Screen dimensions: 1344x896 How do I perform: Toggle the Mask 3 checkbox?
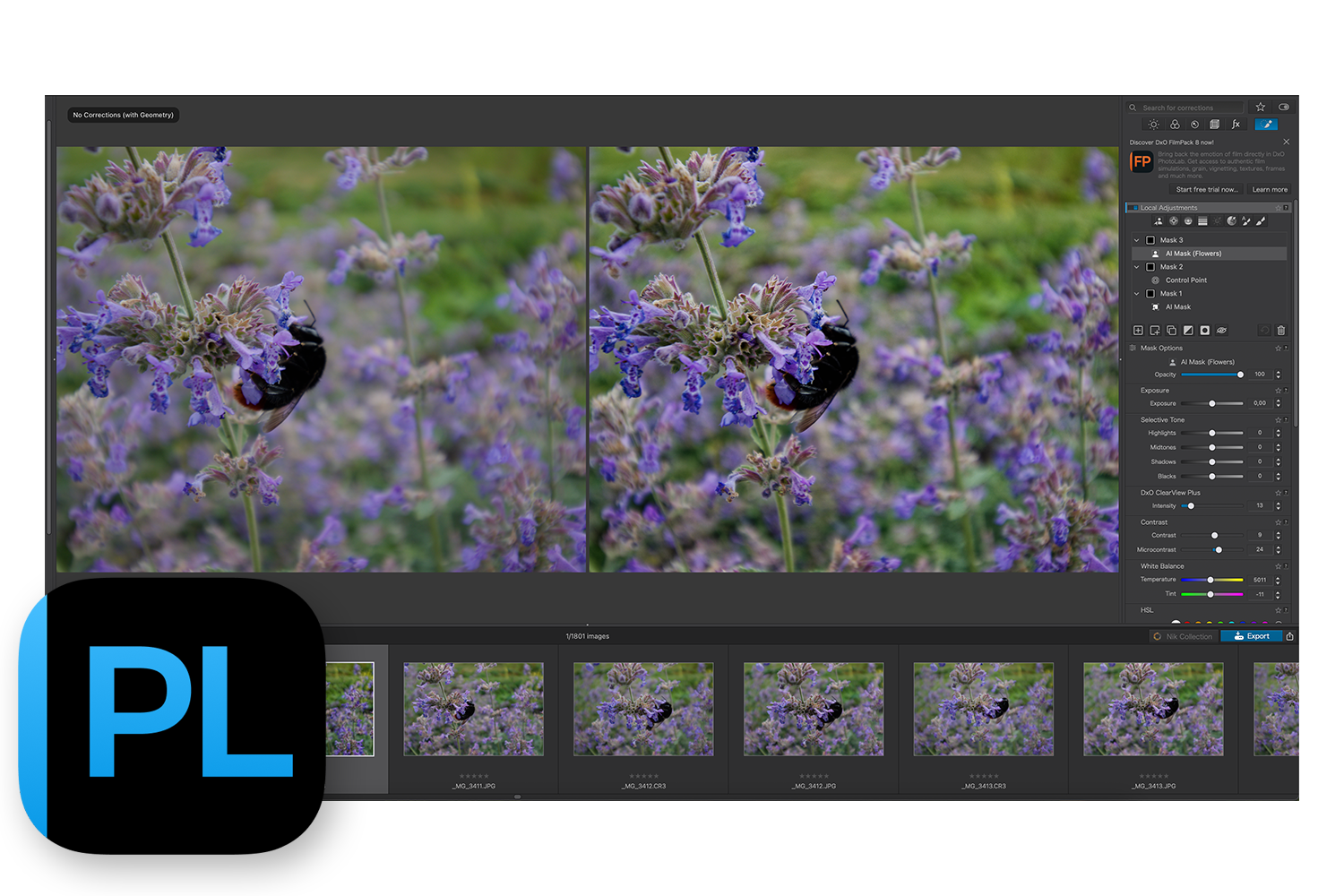(x=1150, y=240)
